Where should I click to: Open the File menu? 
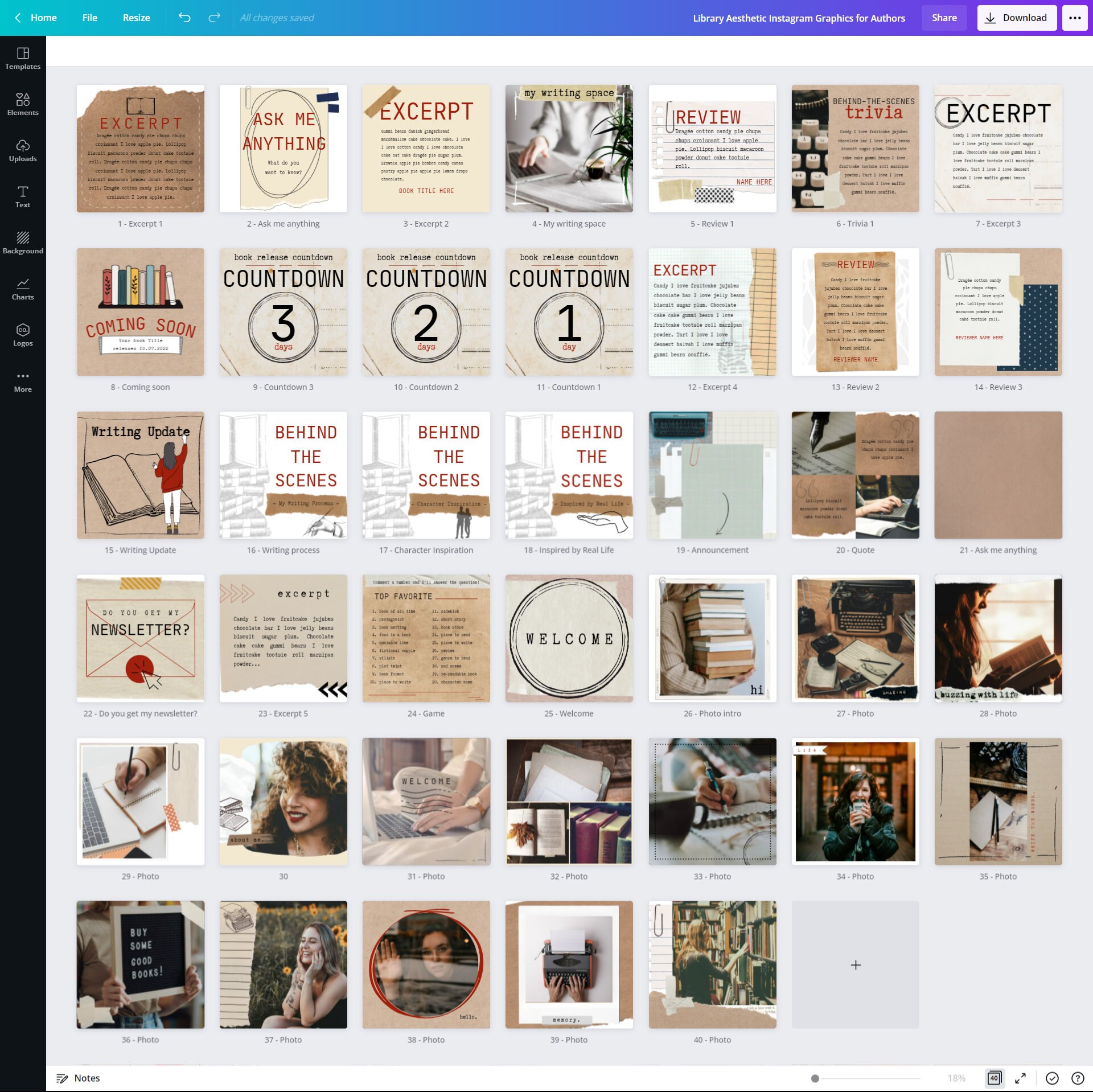[89, 18]
